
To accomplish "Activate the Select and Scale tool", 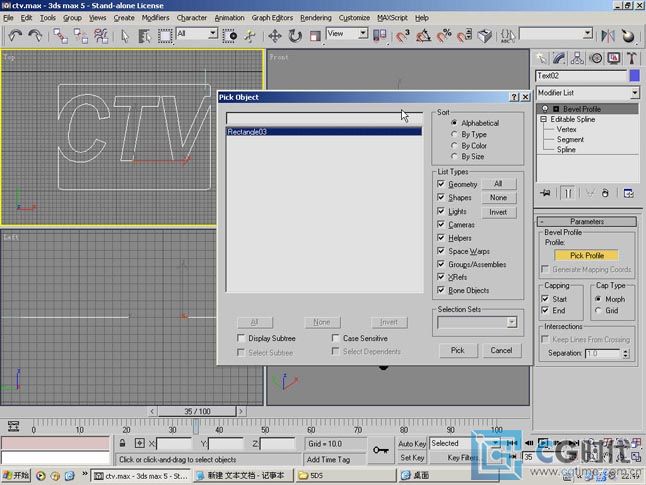I will pyautogui.click(x=315, y=36).
